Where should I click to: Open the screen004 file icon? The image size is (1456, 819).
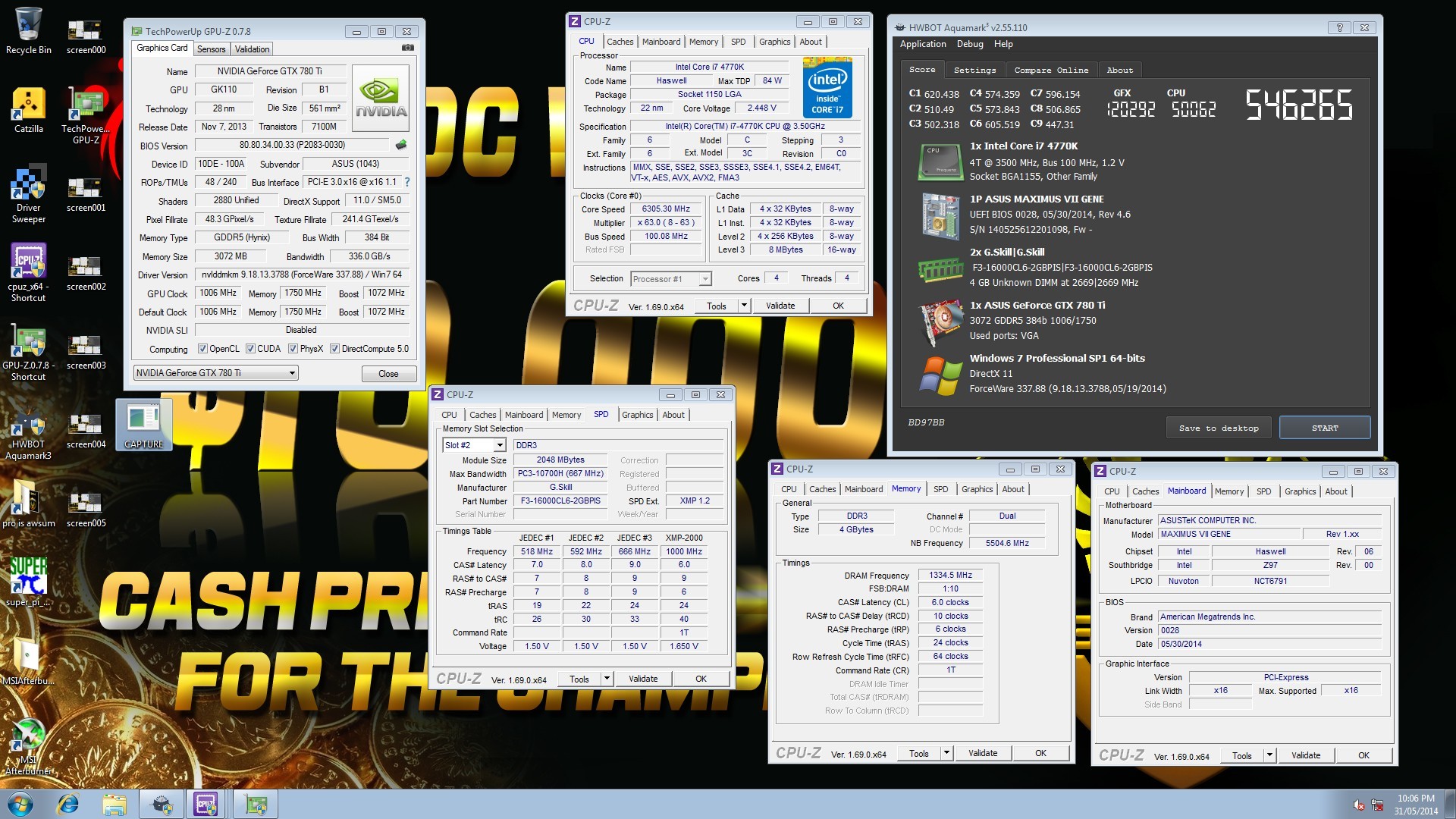pos(86,431)
